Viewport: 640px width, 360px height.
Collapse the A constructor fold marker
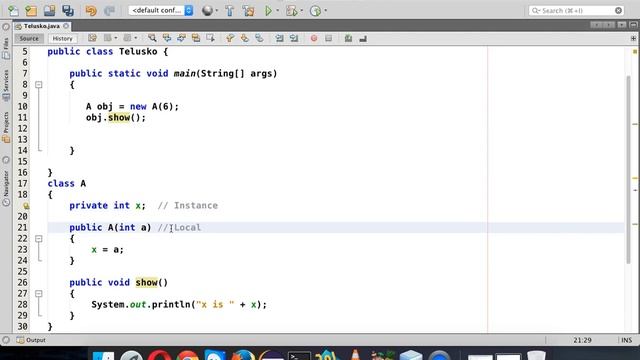(x=39, y=238)
